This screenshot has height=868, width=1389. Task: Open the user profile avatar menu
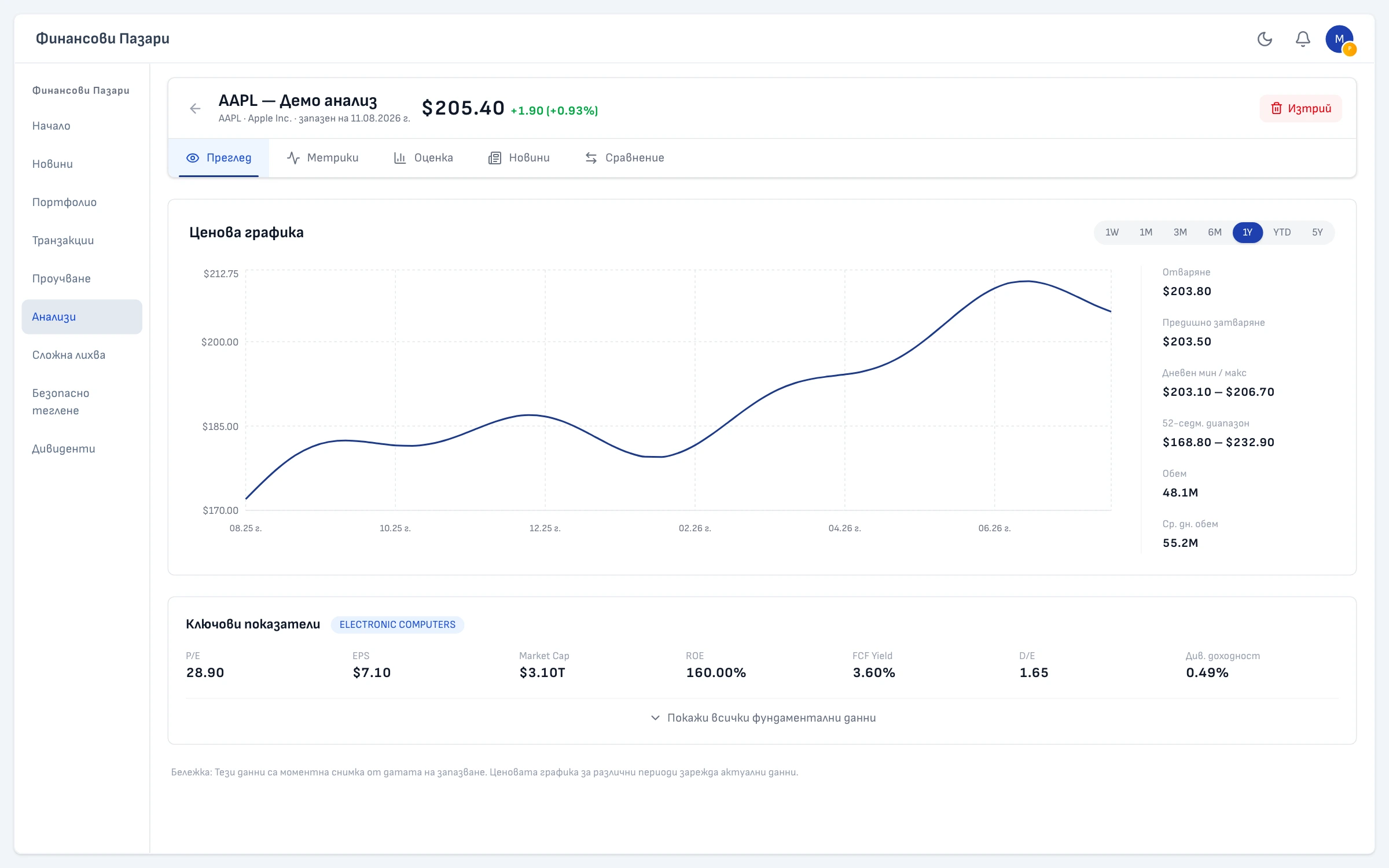tap(1340, 39)
